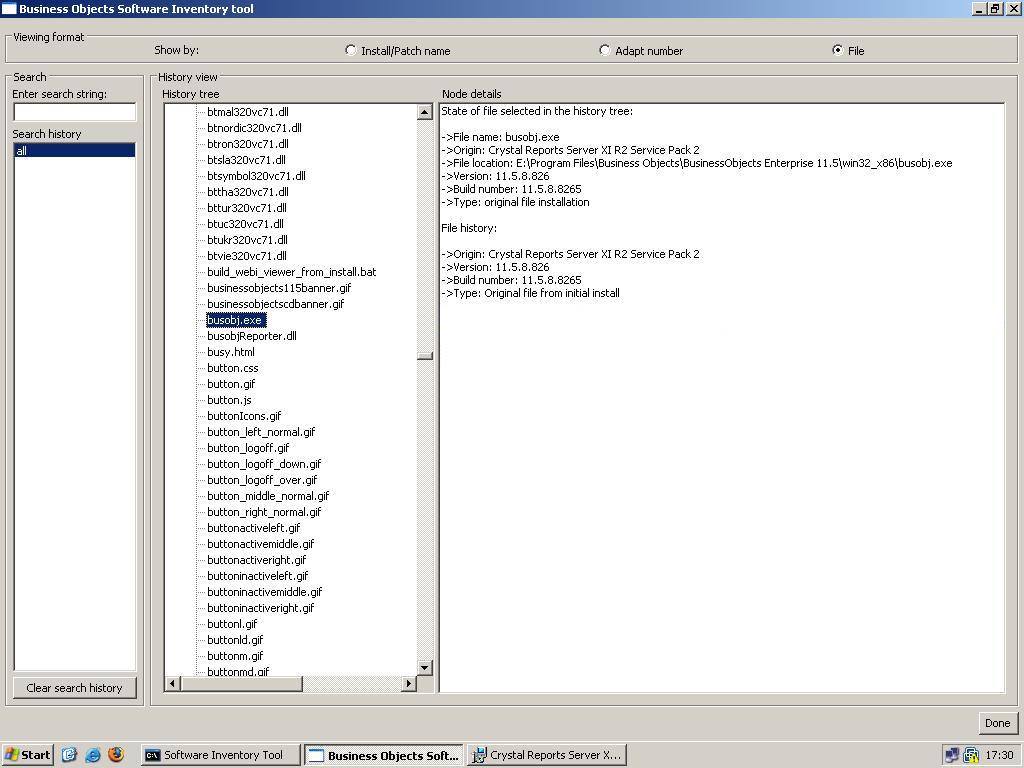This screenshot has width=1024, height=768.
Task: Select bttur320vc71.dll file node
Action: pyautogui.click(x=247, y=208)
